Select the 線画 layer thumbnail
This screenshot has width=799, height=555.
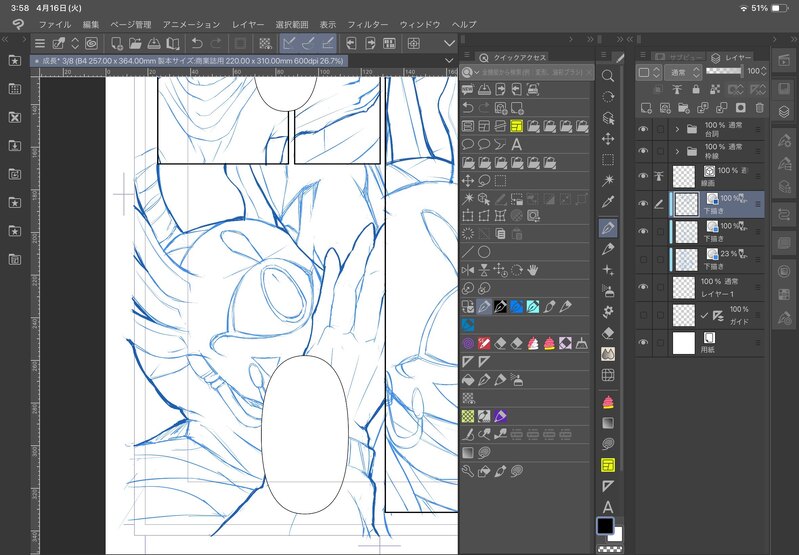click(x=684, y=176)
